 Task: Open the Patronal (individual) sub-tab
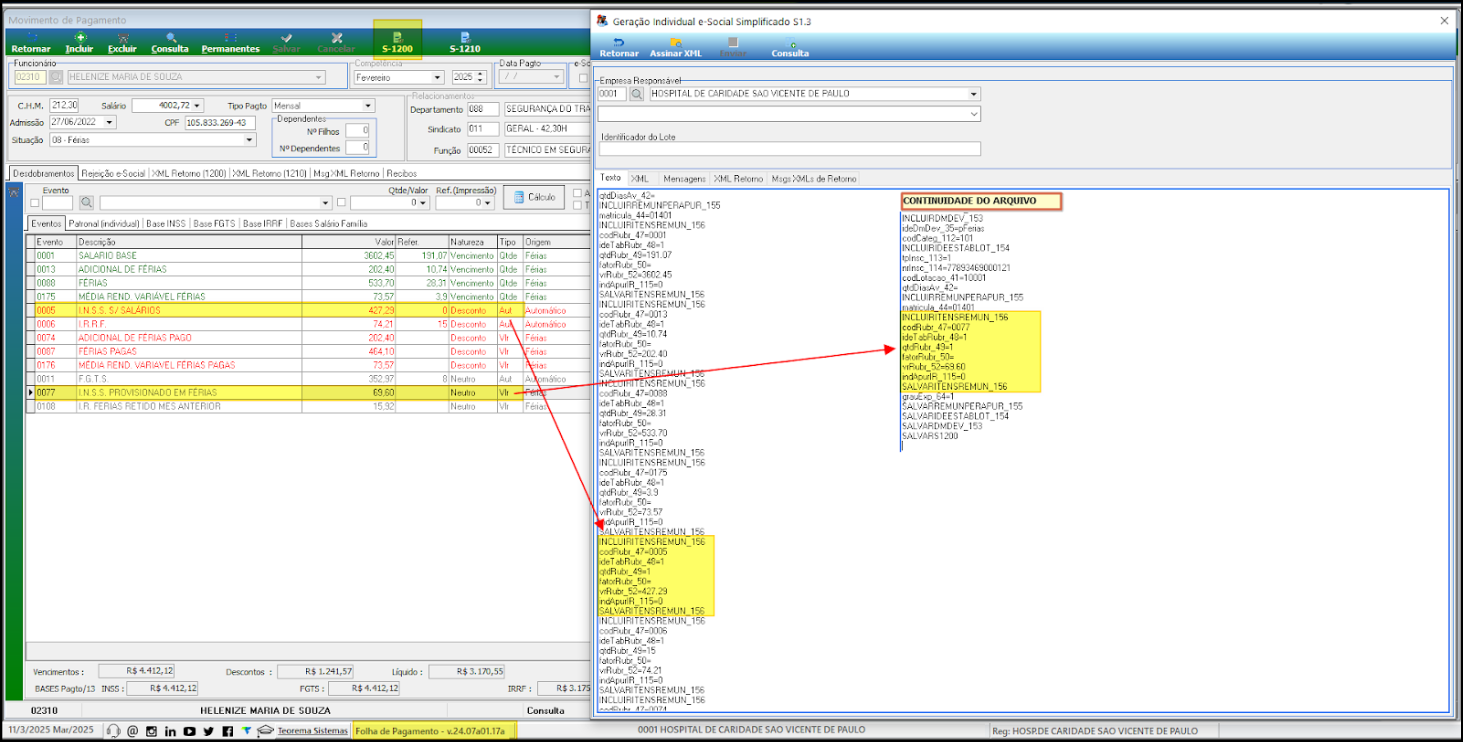tap(104, 223)
